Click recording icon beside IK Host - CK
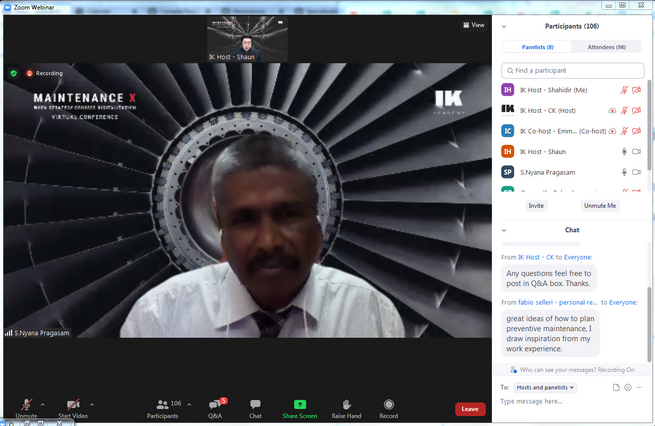The height and width of the screenshot is (426, 655). [612, 110]
